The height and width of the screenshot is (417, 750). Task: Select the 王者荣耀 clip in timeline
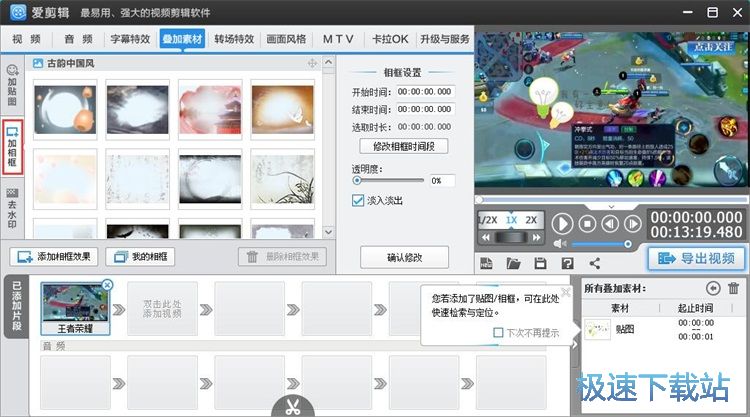point(75,308)
